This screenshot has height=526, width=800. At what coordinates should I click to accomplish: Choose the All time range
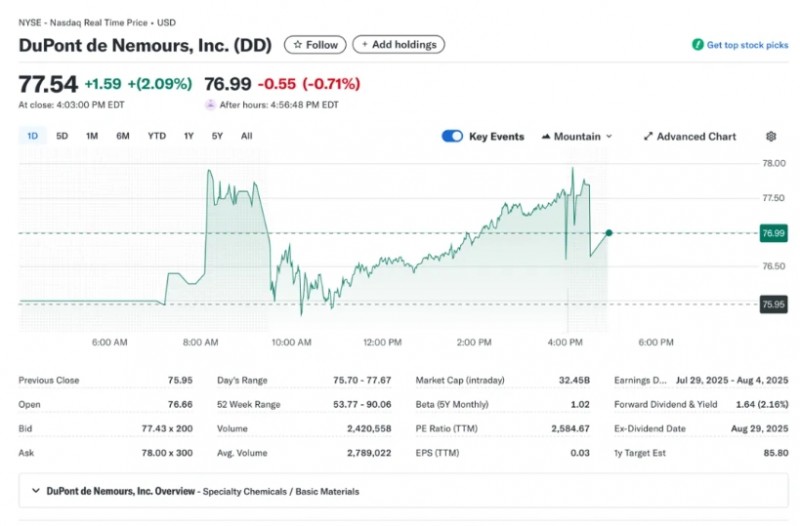[246, 136]
